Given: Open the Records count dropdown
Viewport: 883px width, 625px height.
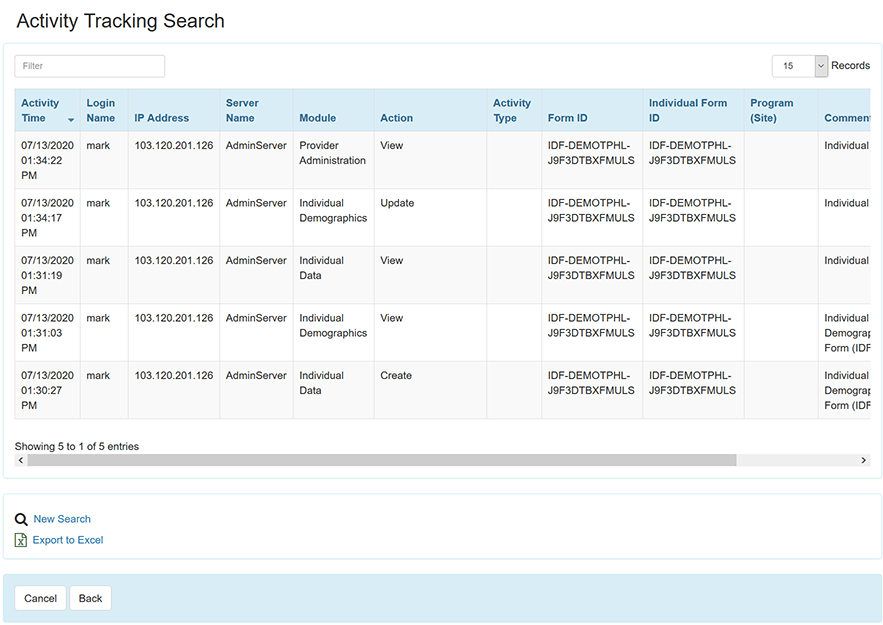Looking at the screenshot, I should 800,66.
